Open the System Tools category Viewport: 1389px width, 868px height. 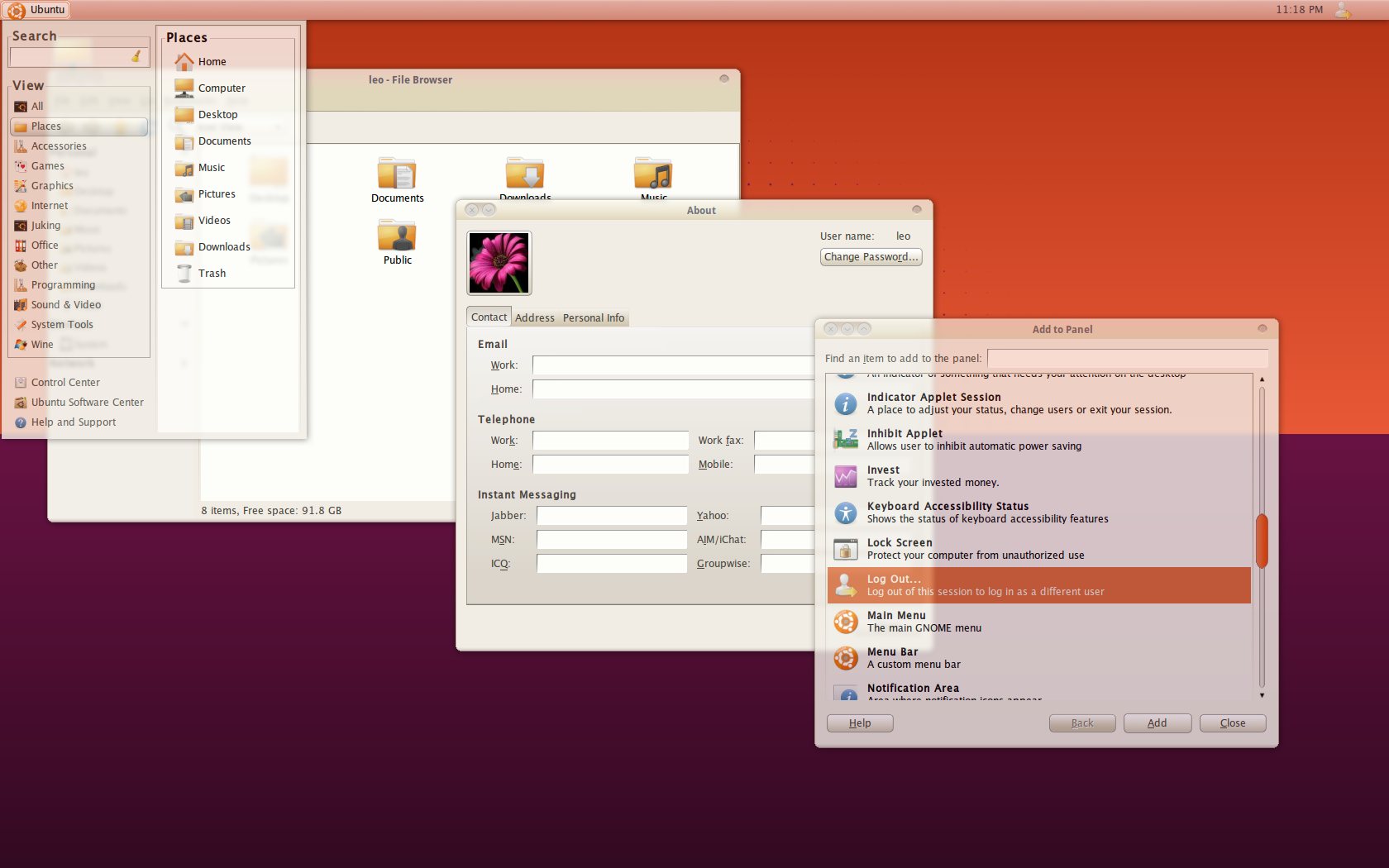[79, 325]
